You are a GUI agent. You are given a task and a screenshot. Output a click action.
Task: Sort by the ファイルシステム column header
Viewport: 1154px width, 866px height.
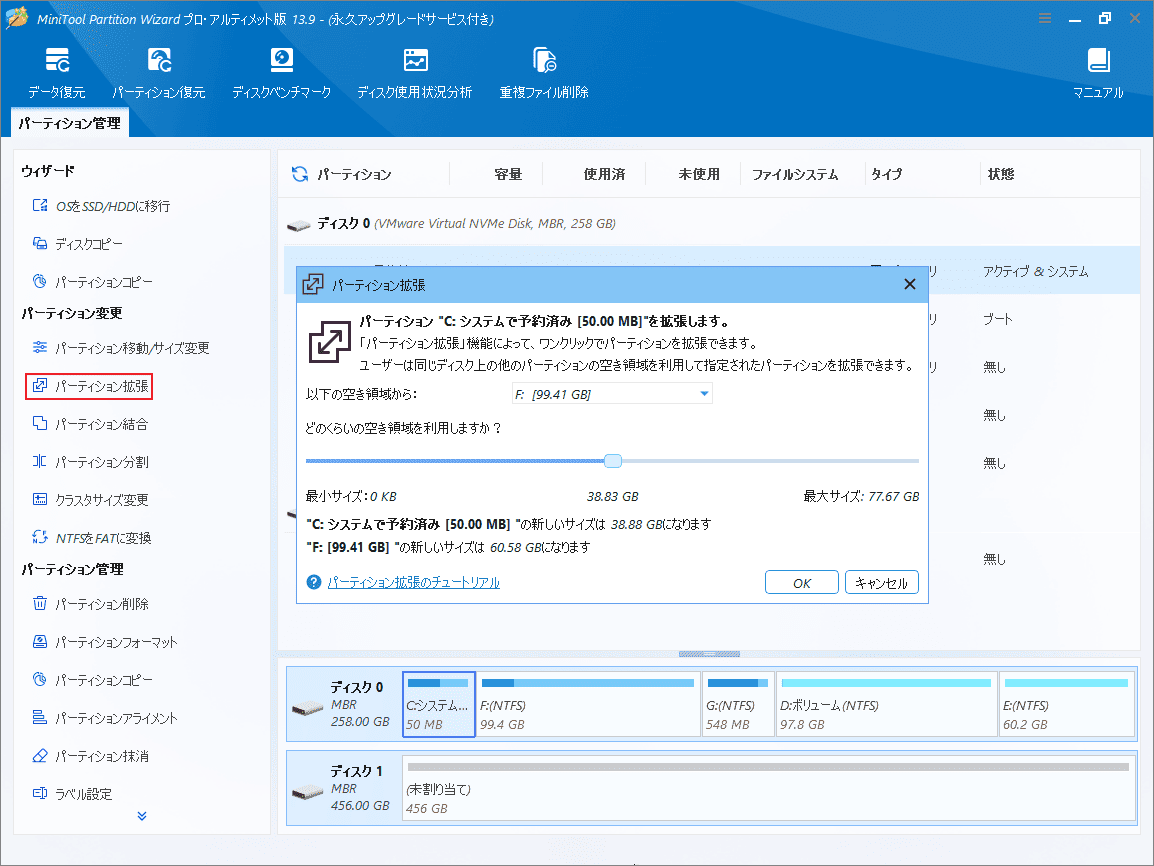pyautogui.click(x=795, y=174)
